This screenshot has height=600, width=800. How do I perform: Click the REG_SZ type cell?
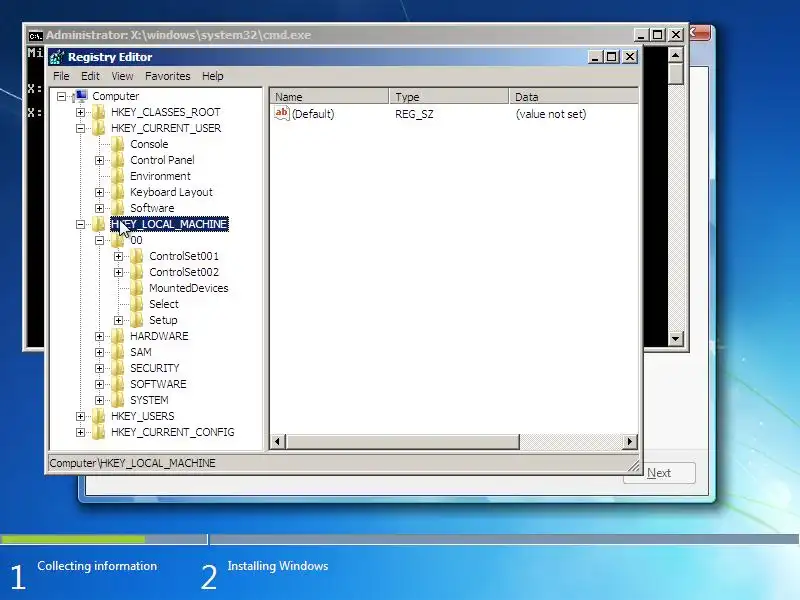(414, 114)
